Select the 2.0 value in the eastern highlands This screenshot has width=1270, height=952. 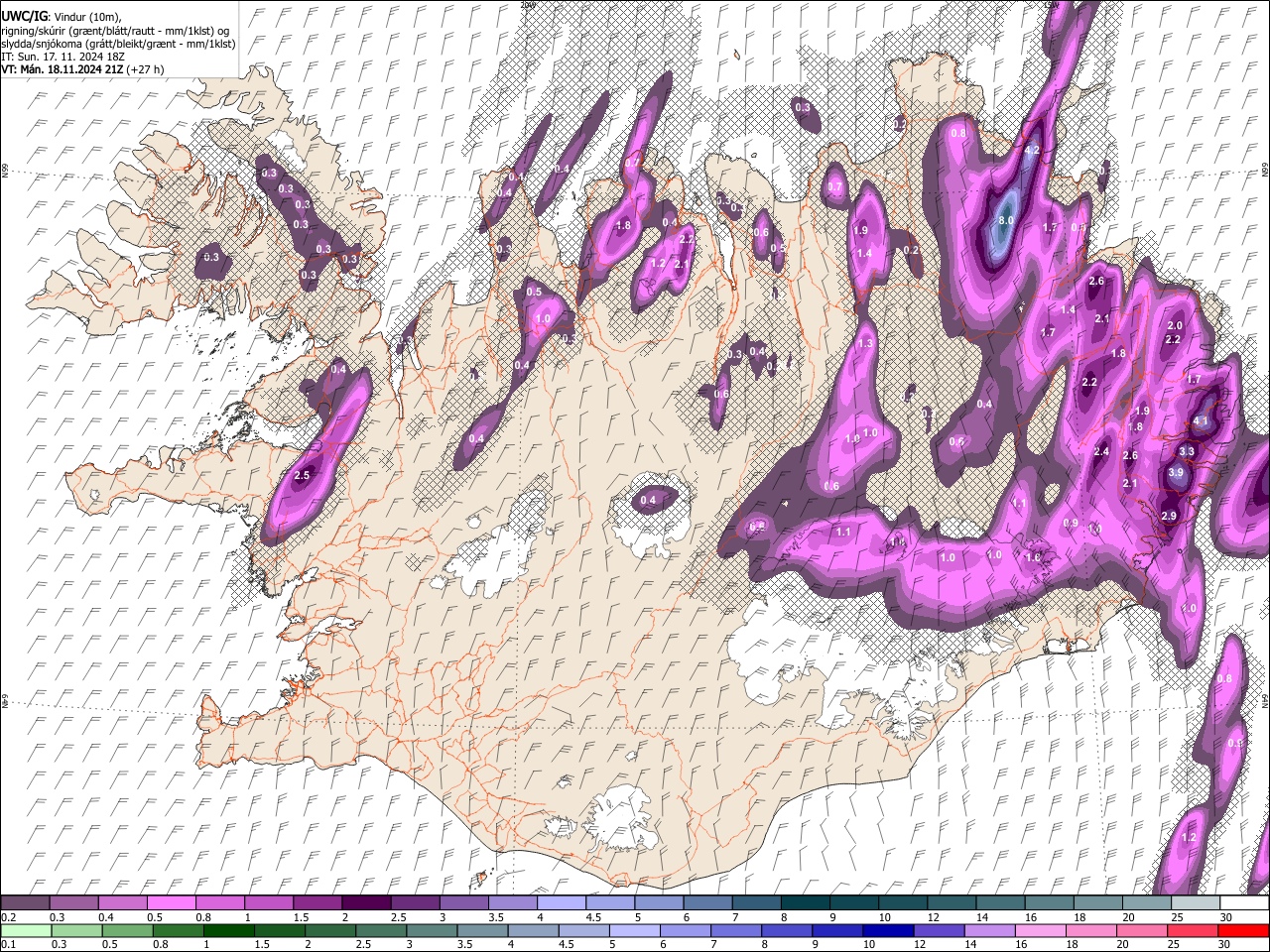pyautogui.click(x=1175, y=325)
